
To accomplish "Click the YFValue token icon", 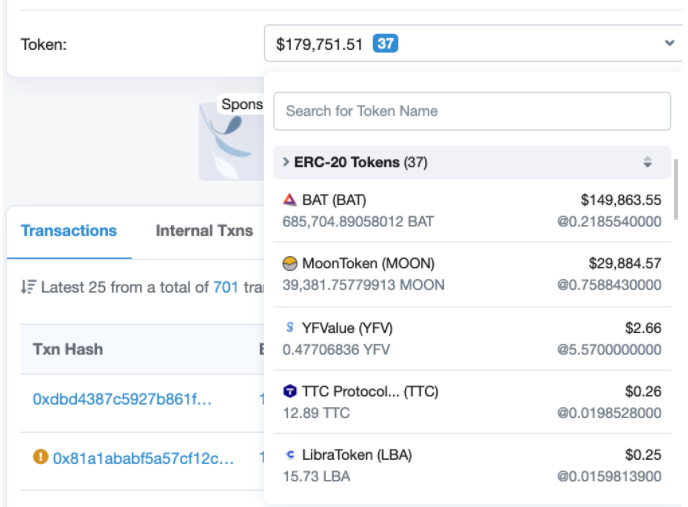I will pyautogui.click(x=291, y=327).
